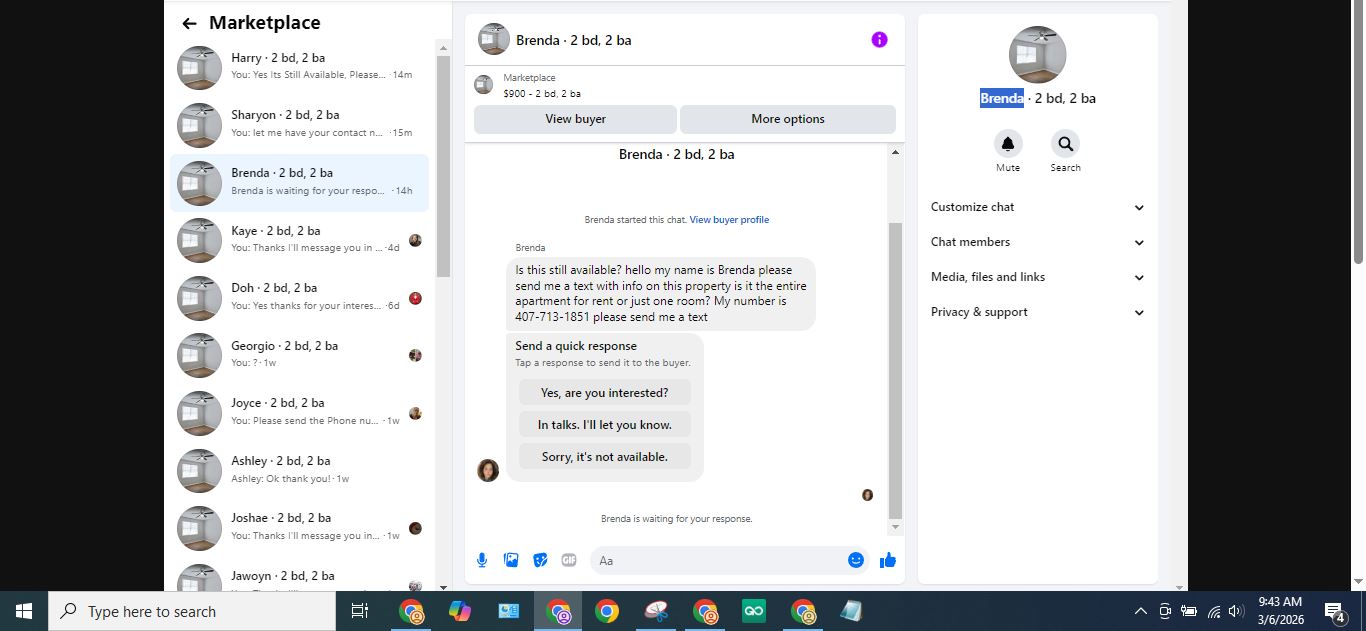Image resolution: width=1366 pixels, height=631 pixels.
Task: Open clock showing 9:43 AM
Action: click(1280, 611)
